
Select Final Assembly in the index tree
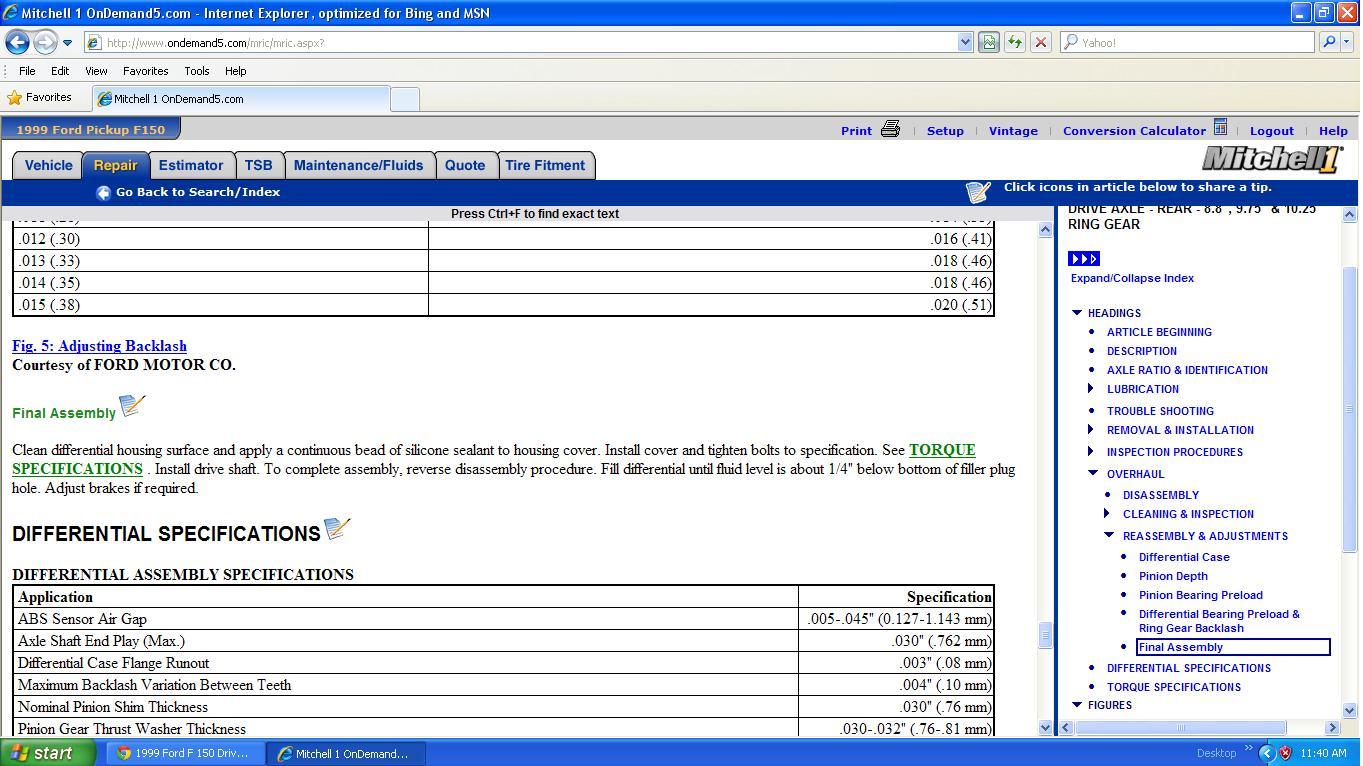[1233, 647]
